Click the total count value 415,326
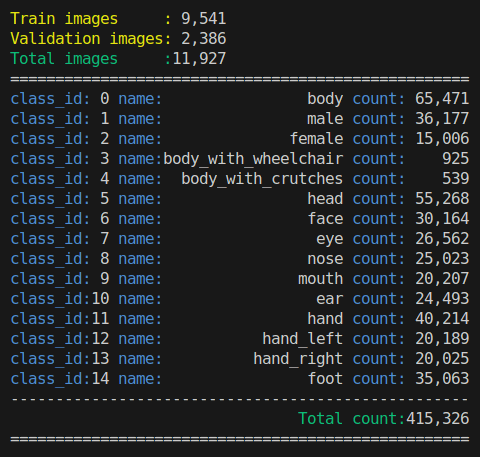The height and width of the screenshot is (457, 480). 438,419
